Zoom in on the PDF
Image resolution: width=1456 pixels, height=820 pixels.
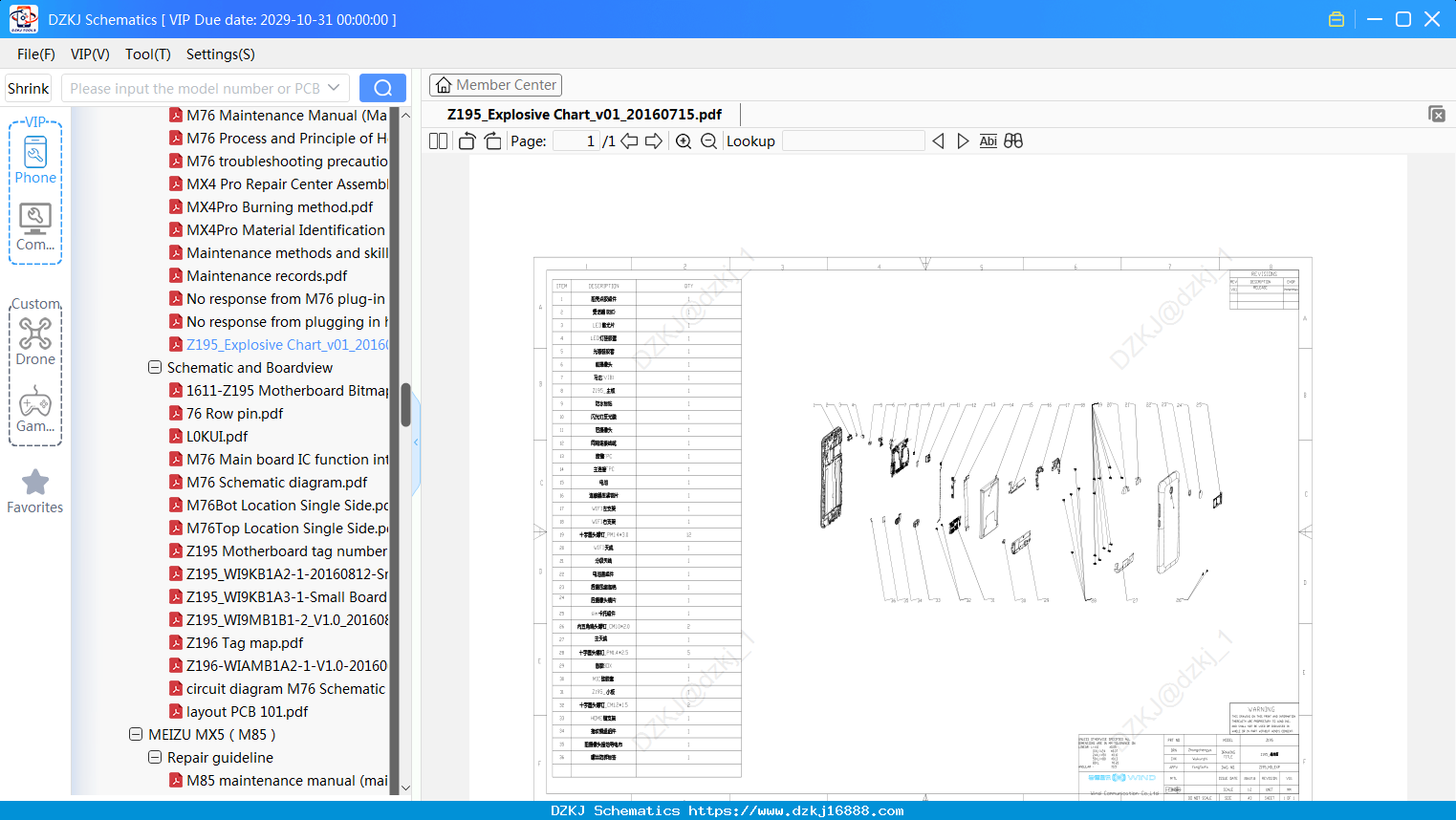pyautogui.click(x=684, y=141)
